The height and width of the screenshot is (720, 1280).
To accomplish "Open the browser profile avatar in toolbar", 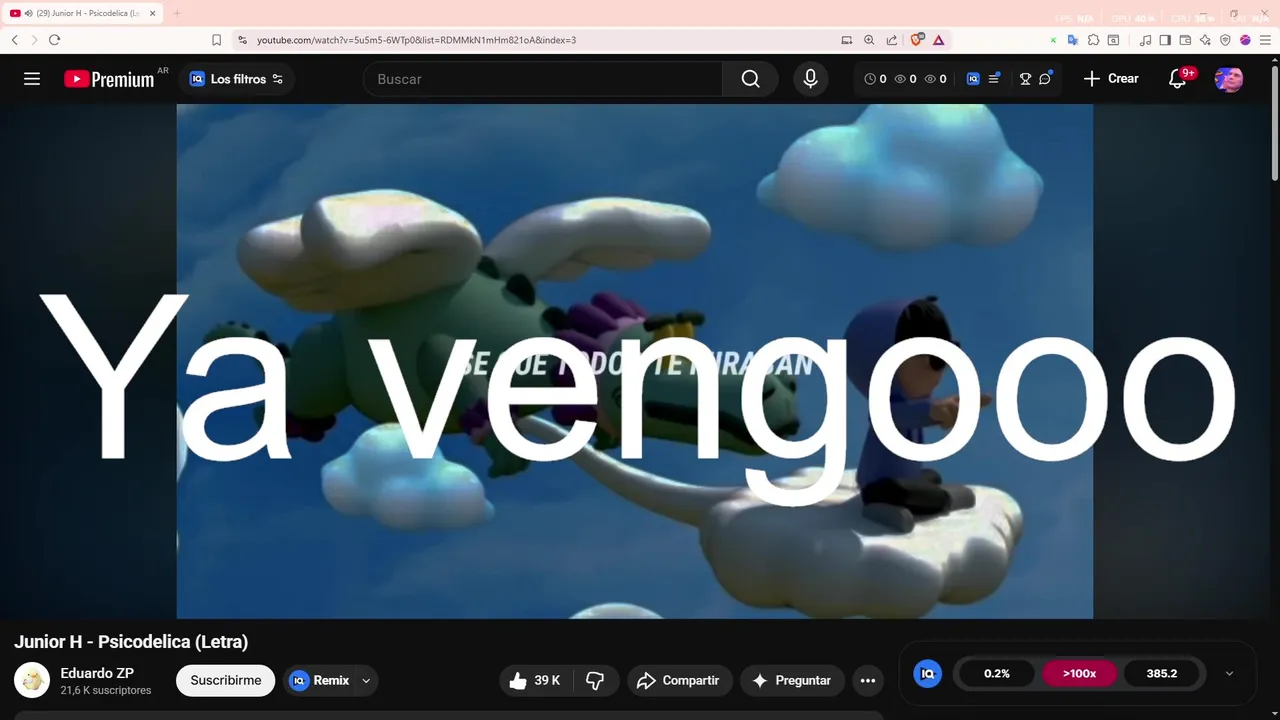I will click(1245, 40).
